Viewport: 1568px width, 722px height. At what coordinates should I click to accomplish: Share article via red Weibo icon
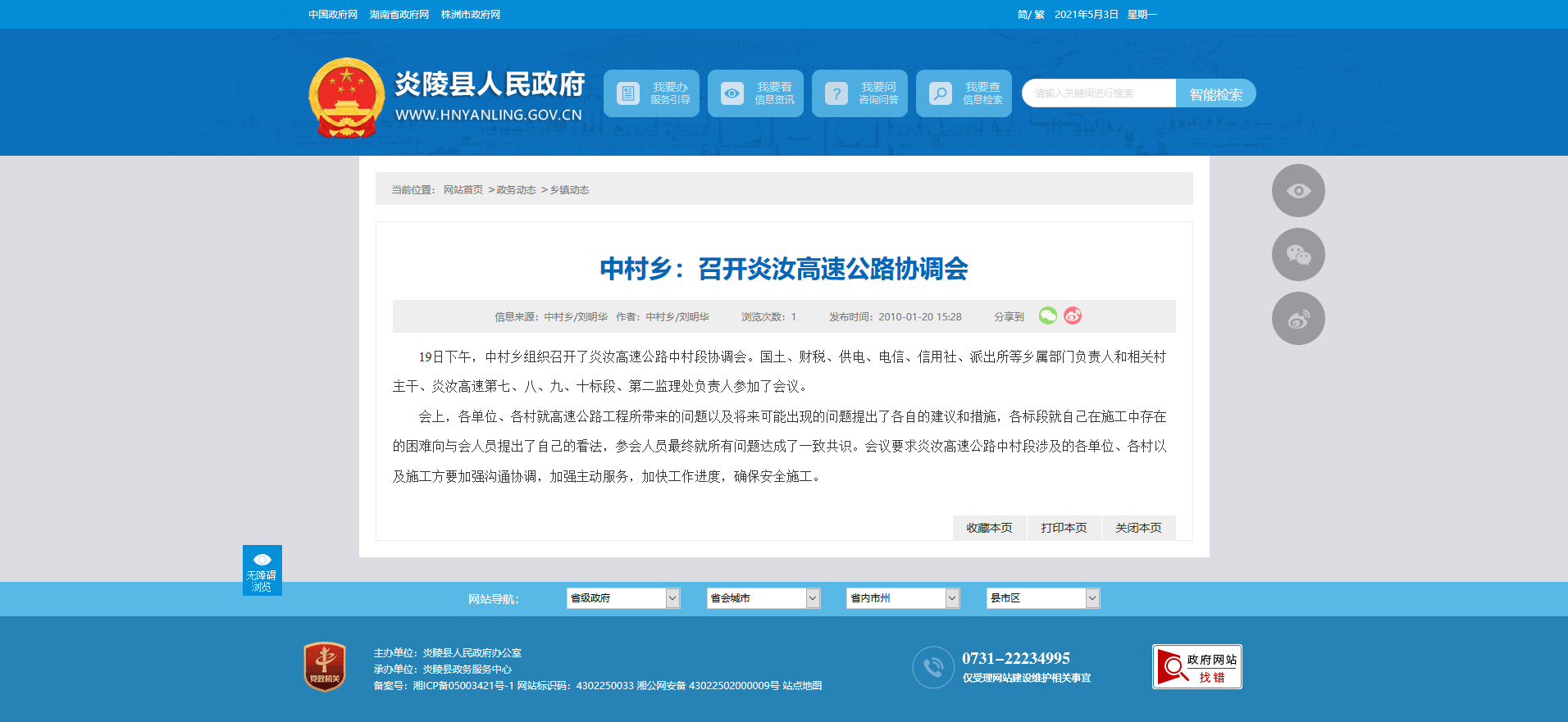(x=1073, y=316)
